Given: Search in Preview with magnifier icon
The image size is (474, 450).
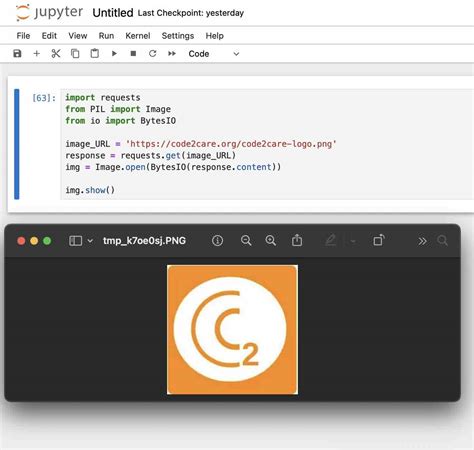Looking at the screenshot, I should pos(443,241).
